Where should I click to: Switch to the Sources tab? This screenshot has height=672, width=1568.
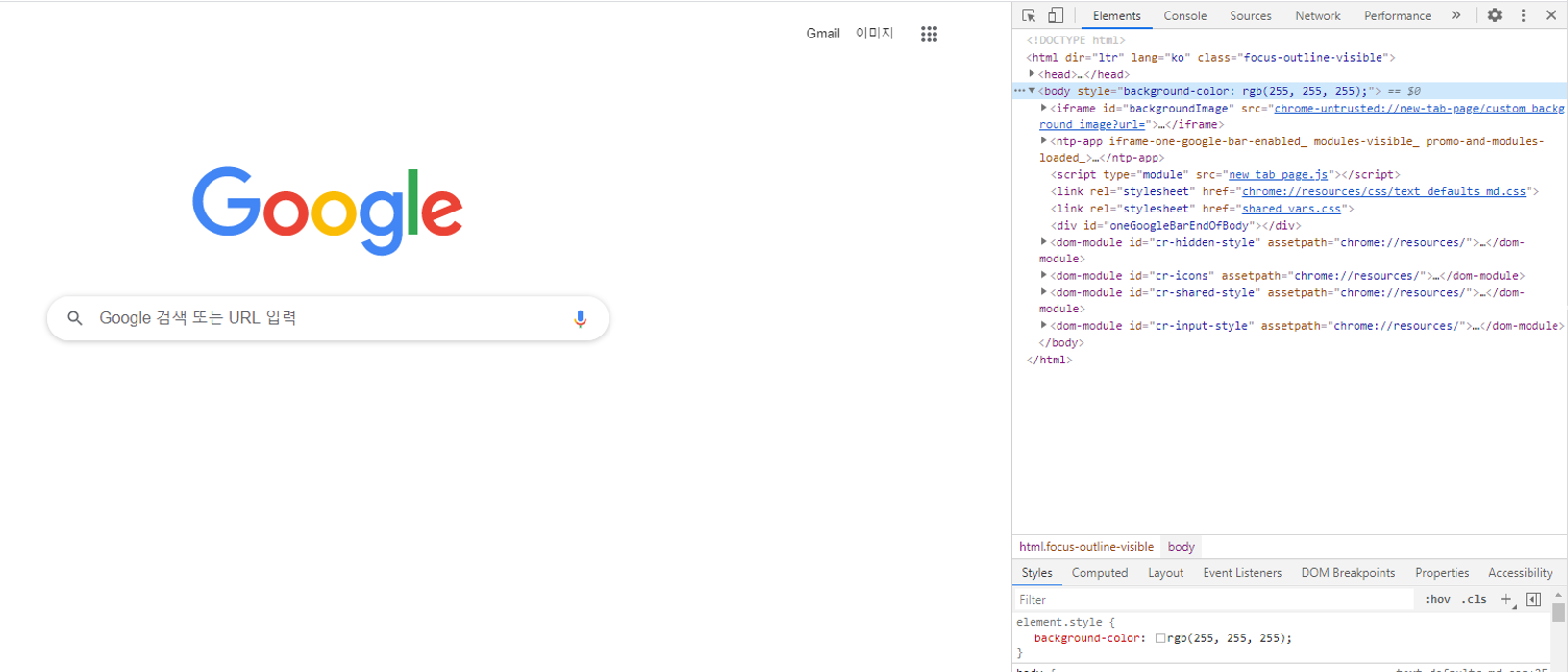pos(1250,15)
